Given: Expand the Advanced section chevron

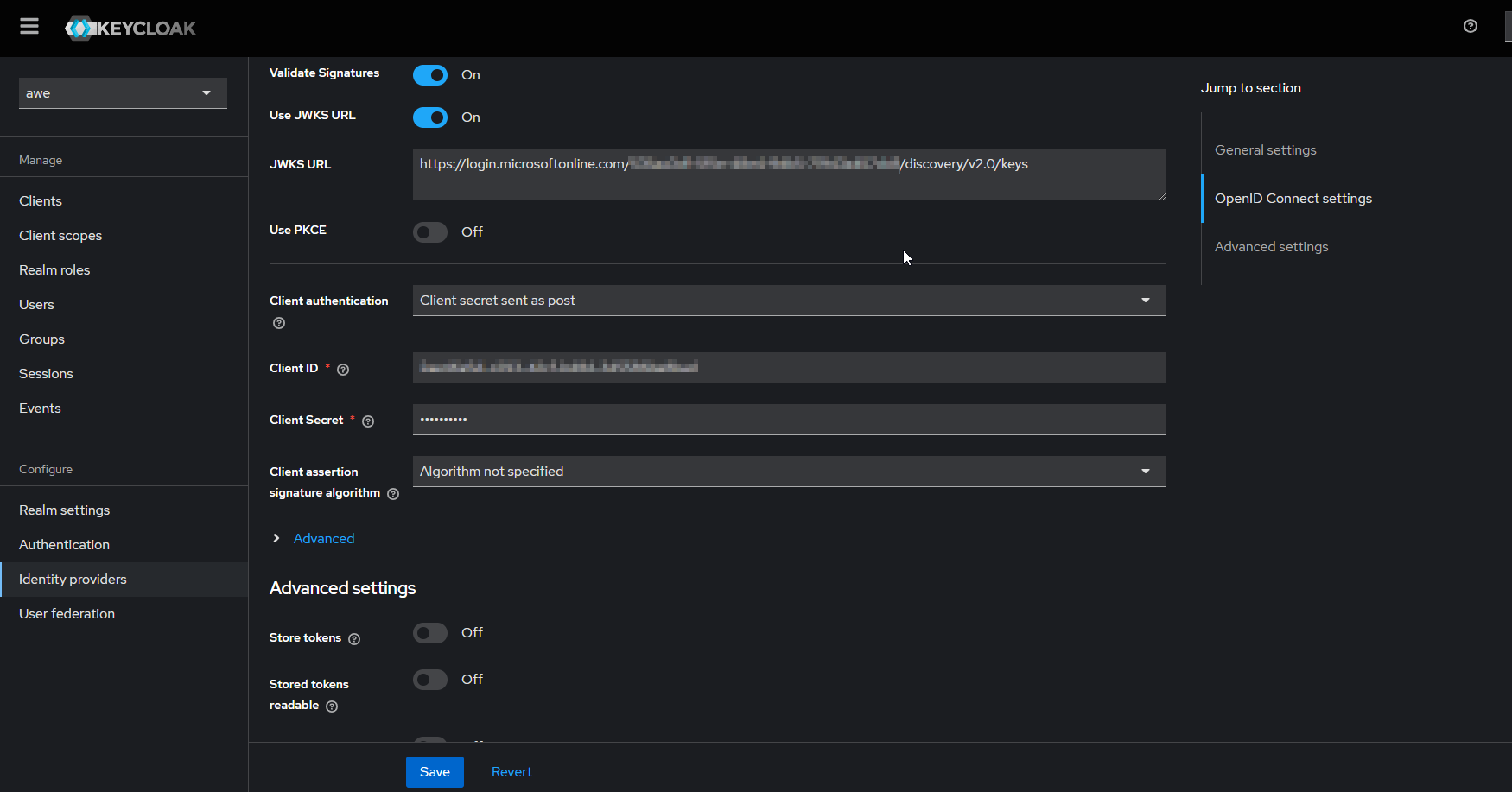Looking at the screenshot, I should [276, 538].
